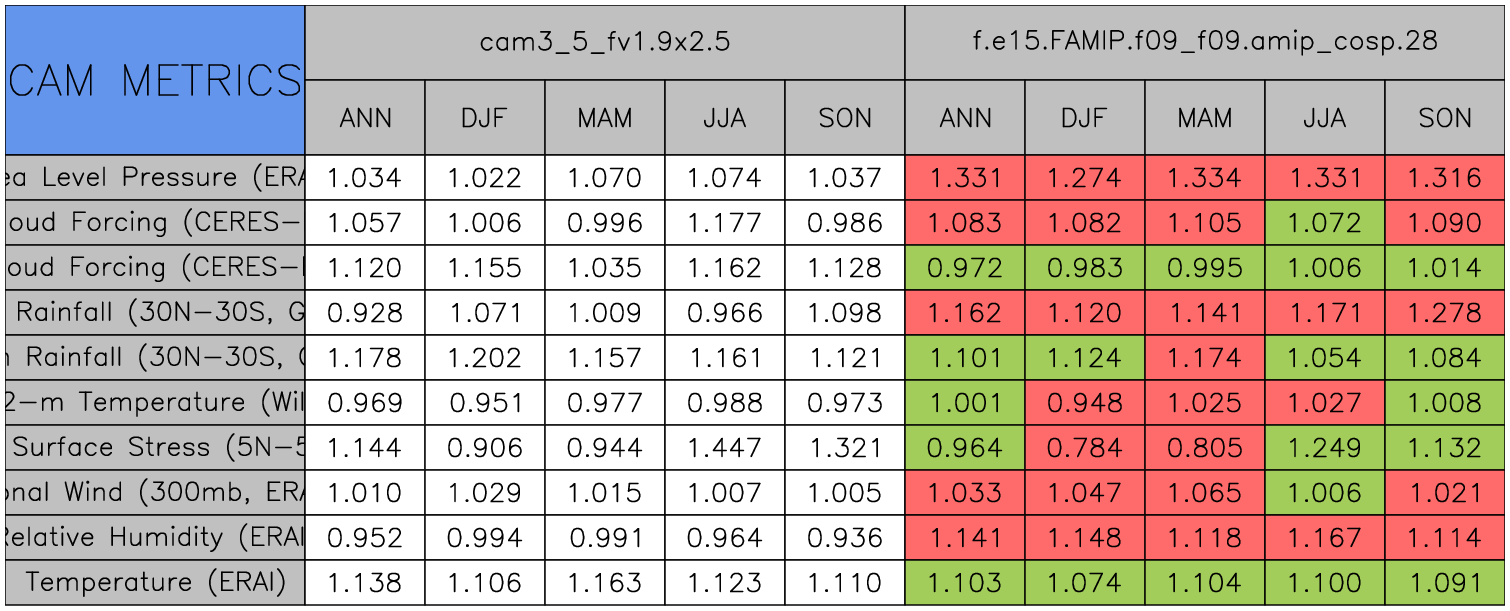Image resolution: width=1510 pixels, height=611 pixels.
Task: Select JJA header under the f.e15.FAMIP case
Action: click(x=1324, y=118)
